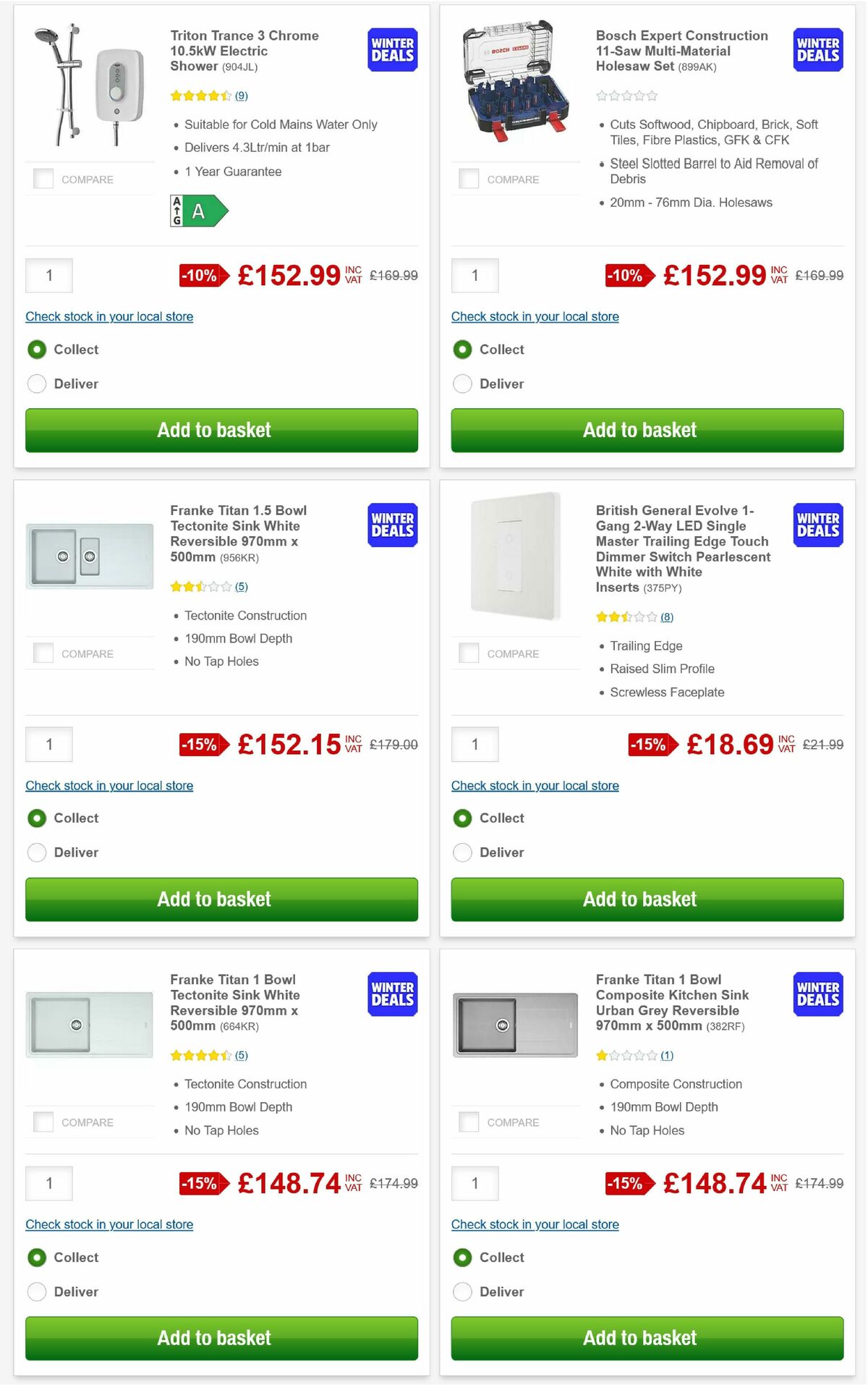Image resolution: width=868 pixels, height=1385 pixels.
Task: Check stock for Bosch holesaw in local store
Action: point(535,316)
